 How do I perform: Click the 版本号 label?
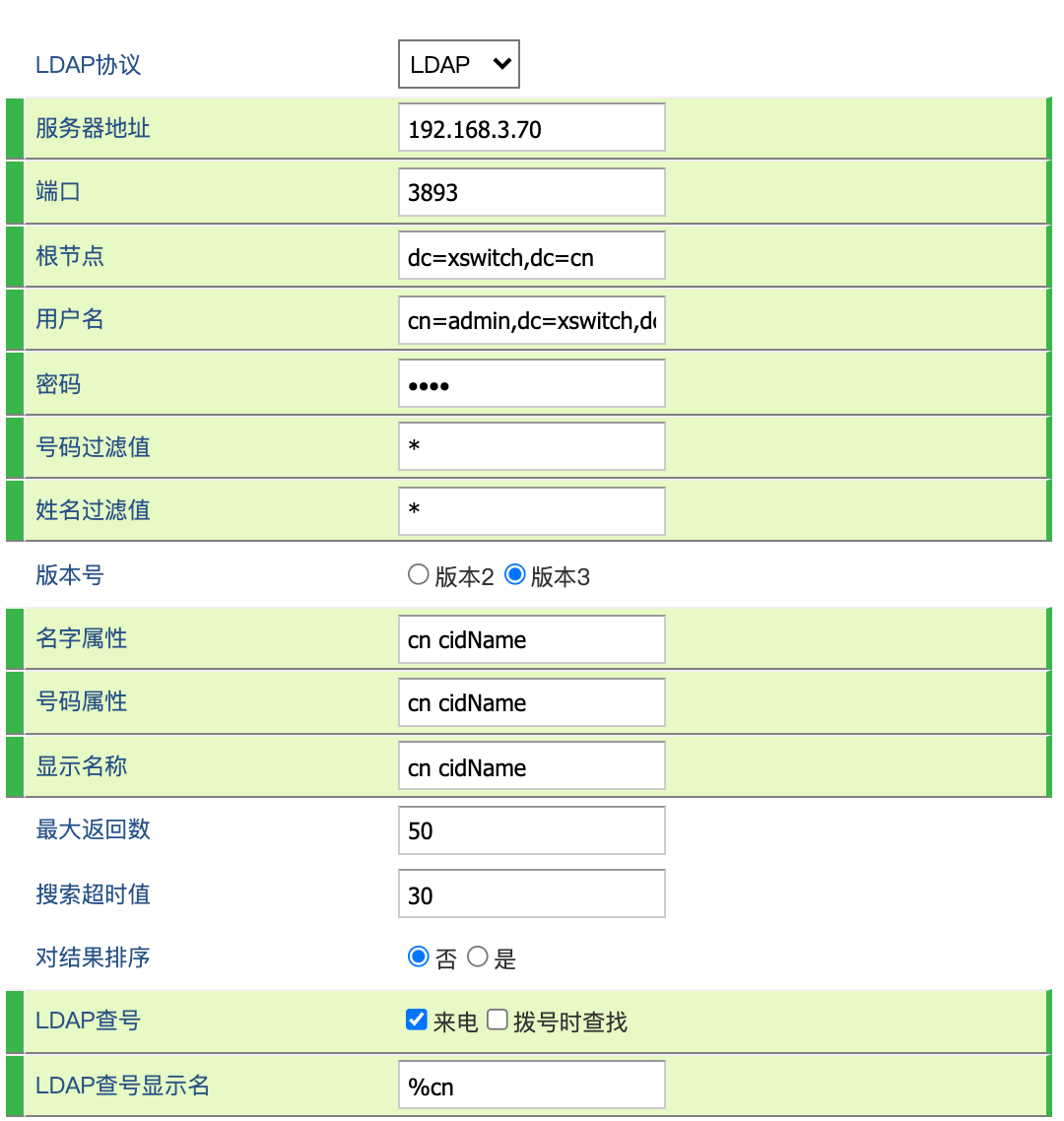tap(70, 575)
